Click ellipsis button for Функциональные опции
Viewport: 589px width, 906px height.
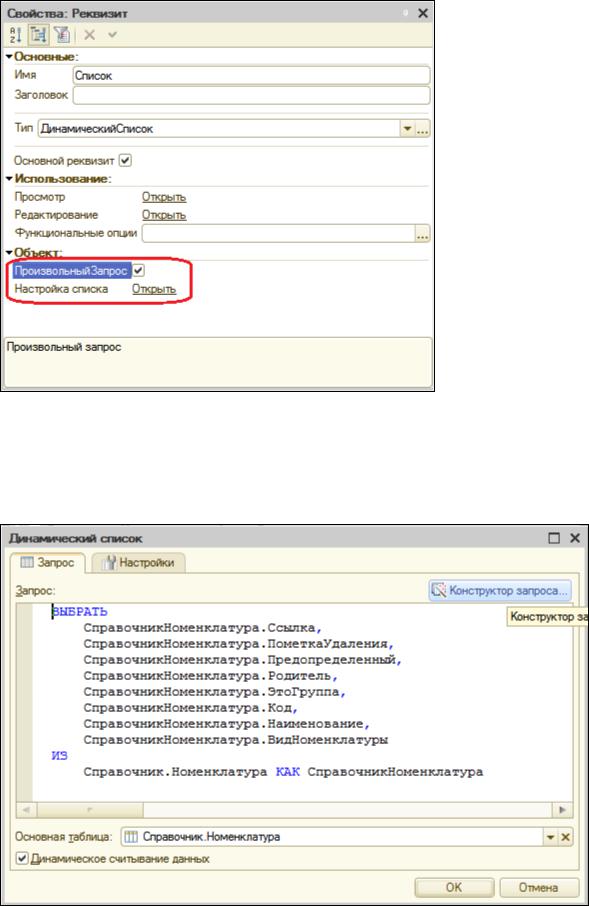pyautogui.click(x=423, y=233)
